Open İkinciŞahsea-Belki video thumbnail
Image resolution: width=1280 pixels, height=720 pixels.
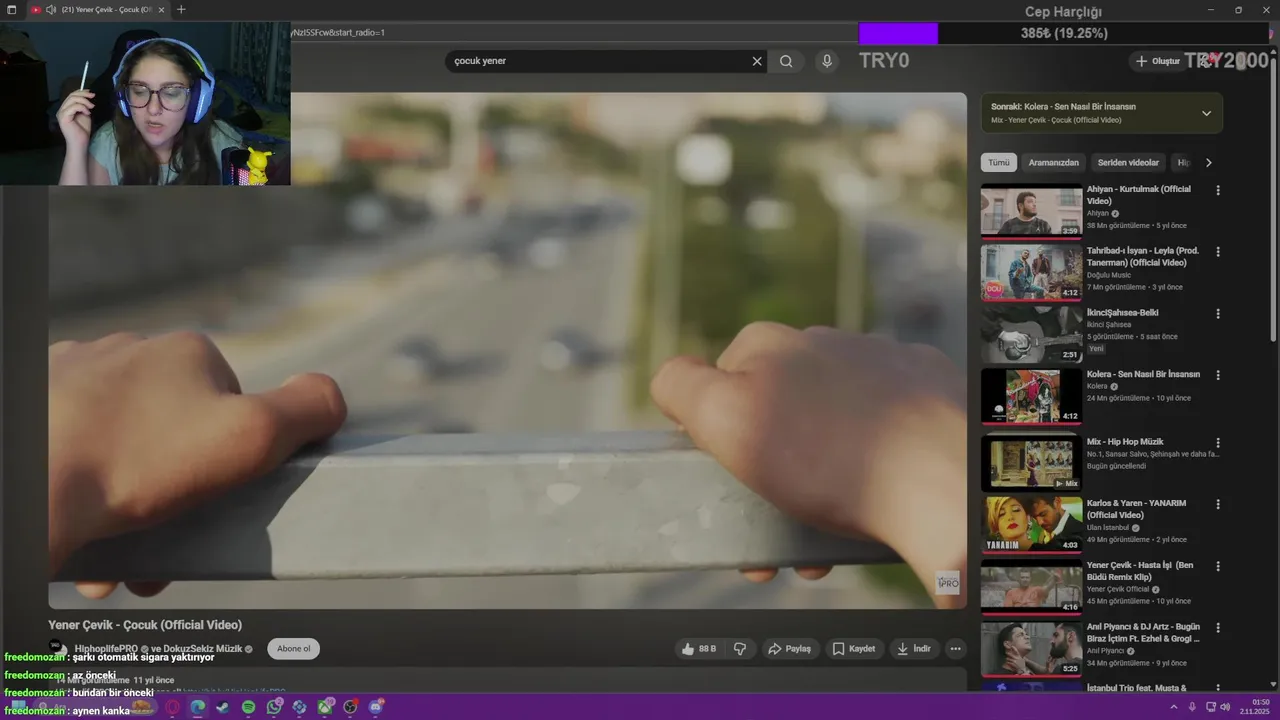tap(1031, 334)
